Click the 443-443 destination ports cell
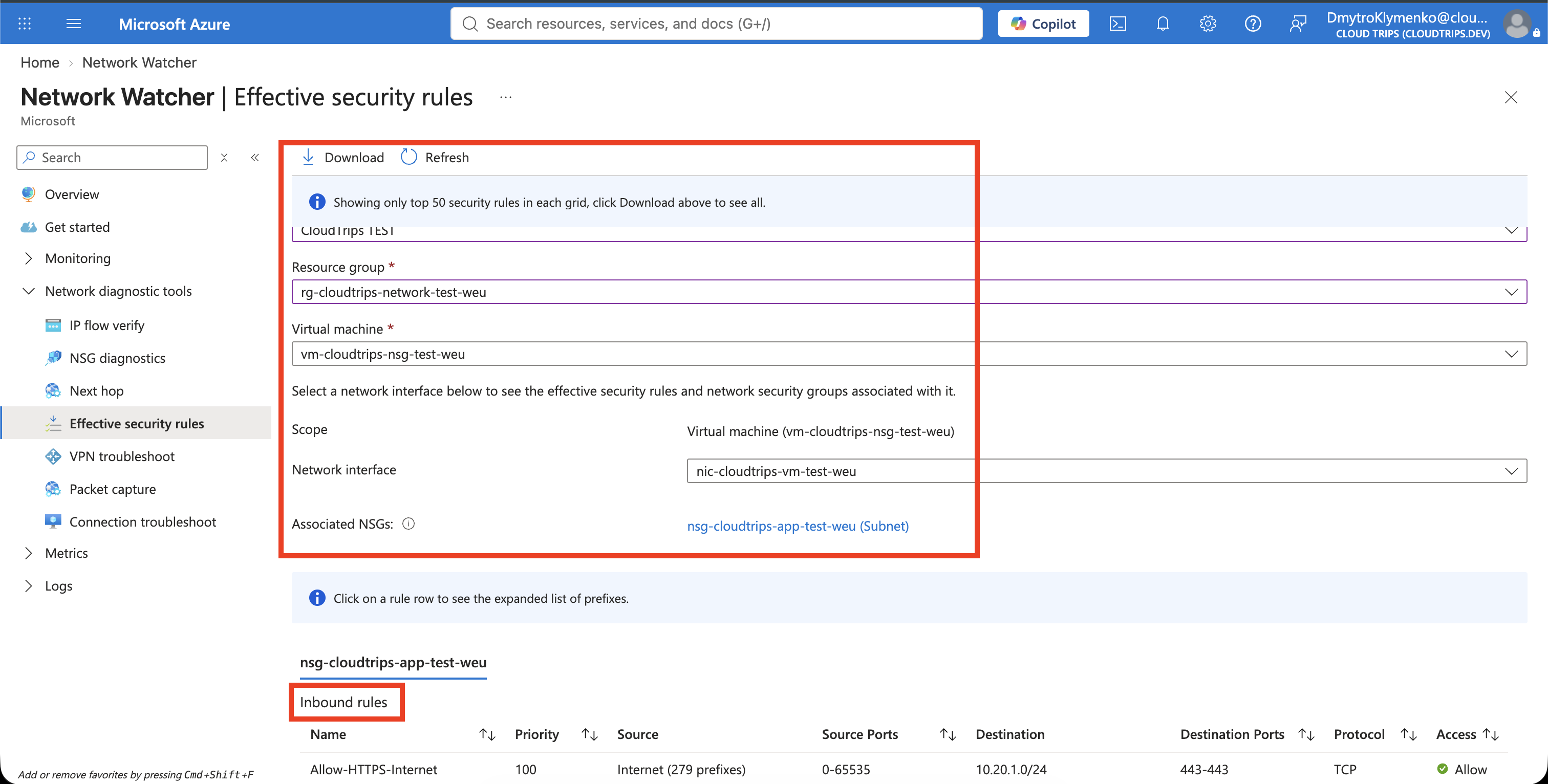 point(1205,770)
